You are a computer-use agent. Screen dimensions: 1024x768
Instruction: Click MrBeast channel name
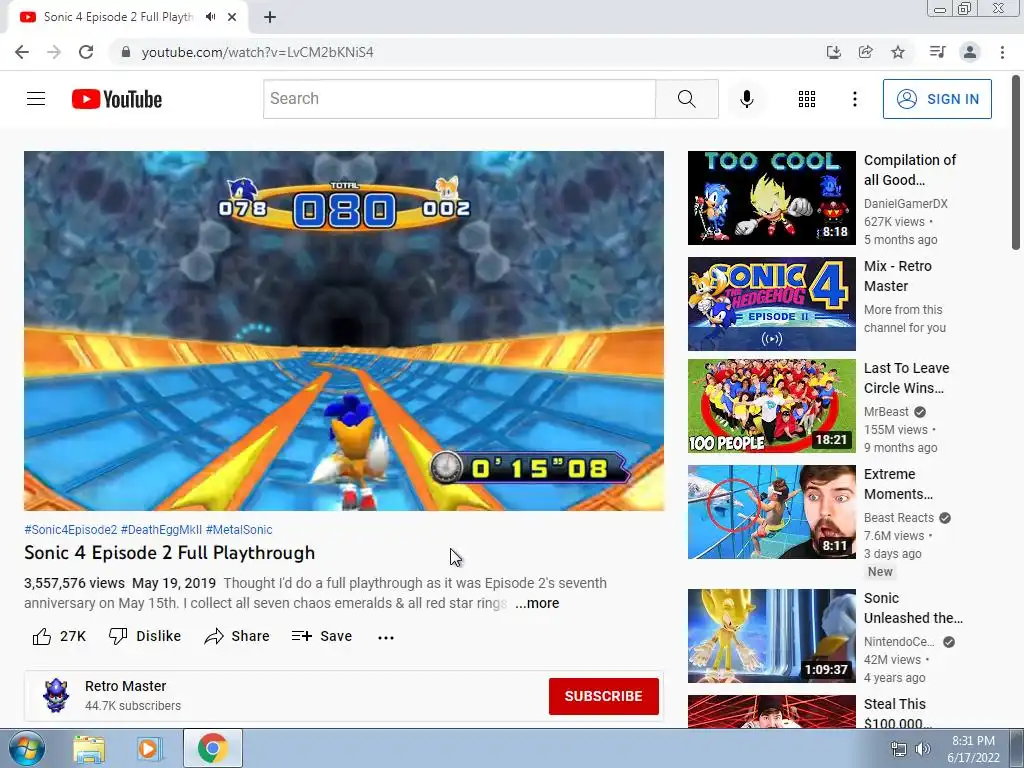pos(886,411)
